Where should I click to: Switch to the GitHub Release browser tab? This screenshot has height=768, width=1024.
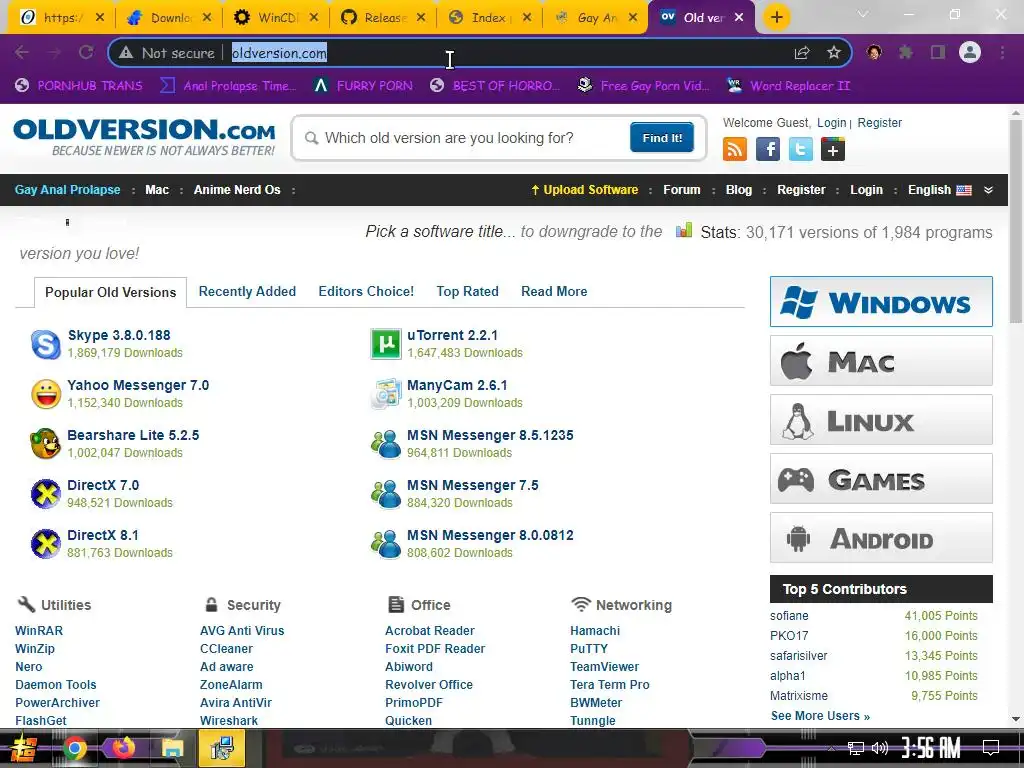[381, 18]
